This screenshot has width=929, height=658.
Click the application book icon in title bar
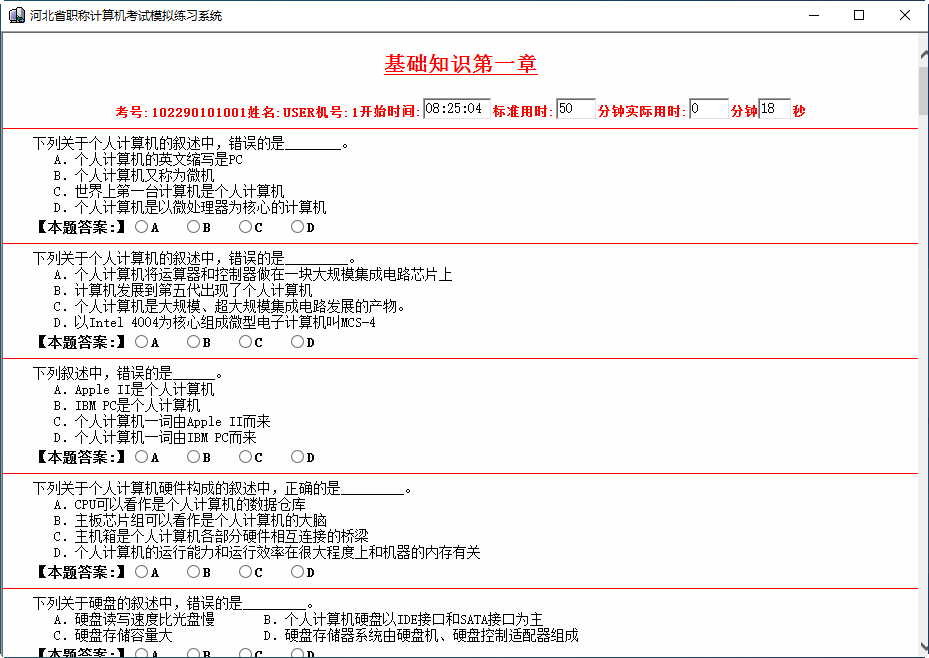click(17, 15)
